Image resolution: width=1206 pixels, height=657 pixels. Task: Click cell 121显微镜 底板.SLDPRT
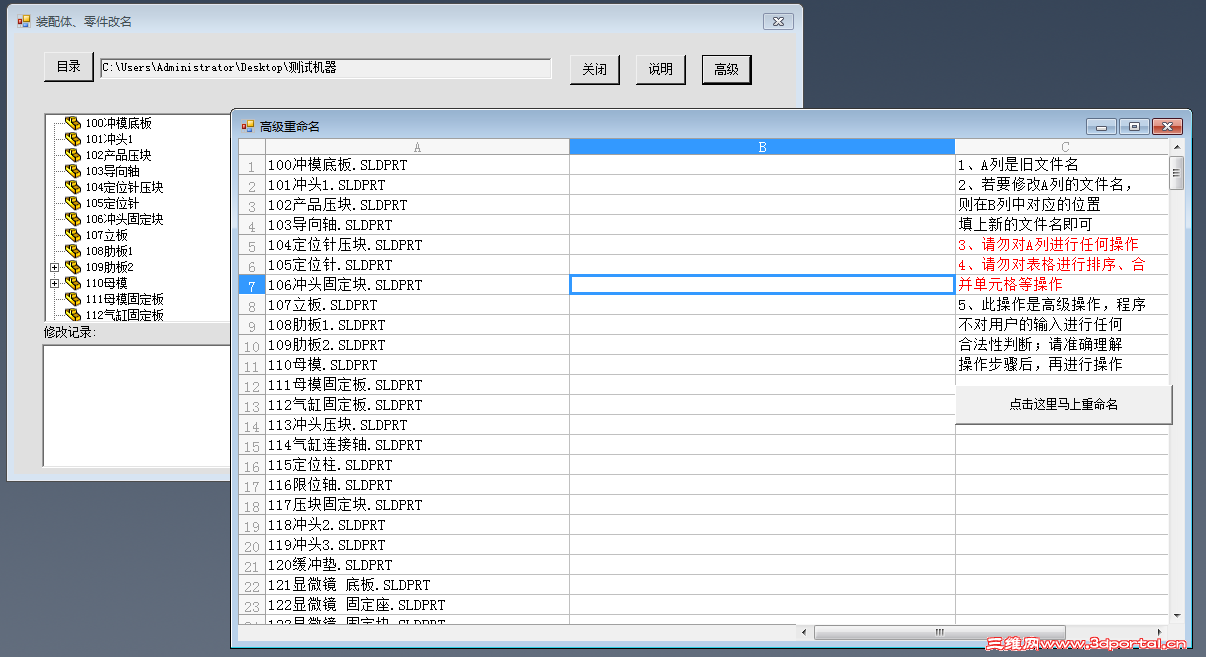point(417,585)
